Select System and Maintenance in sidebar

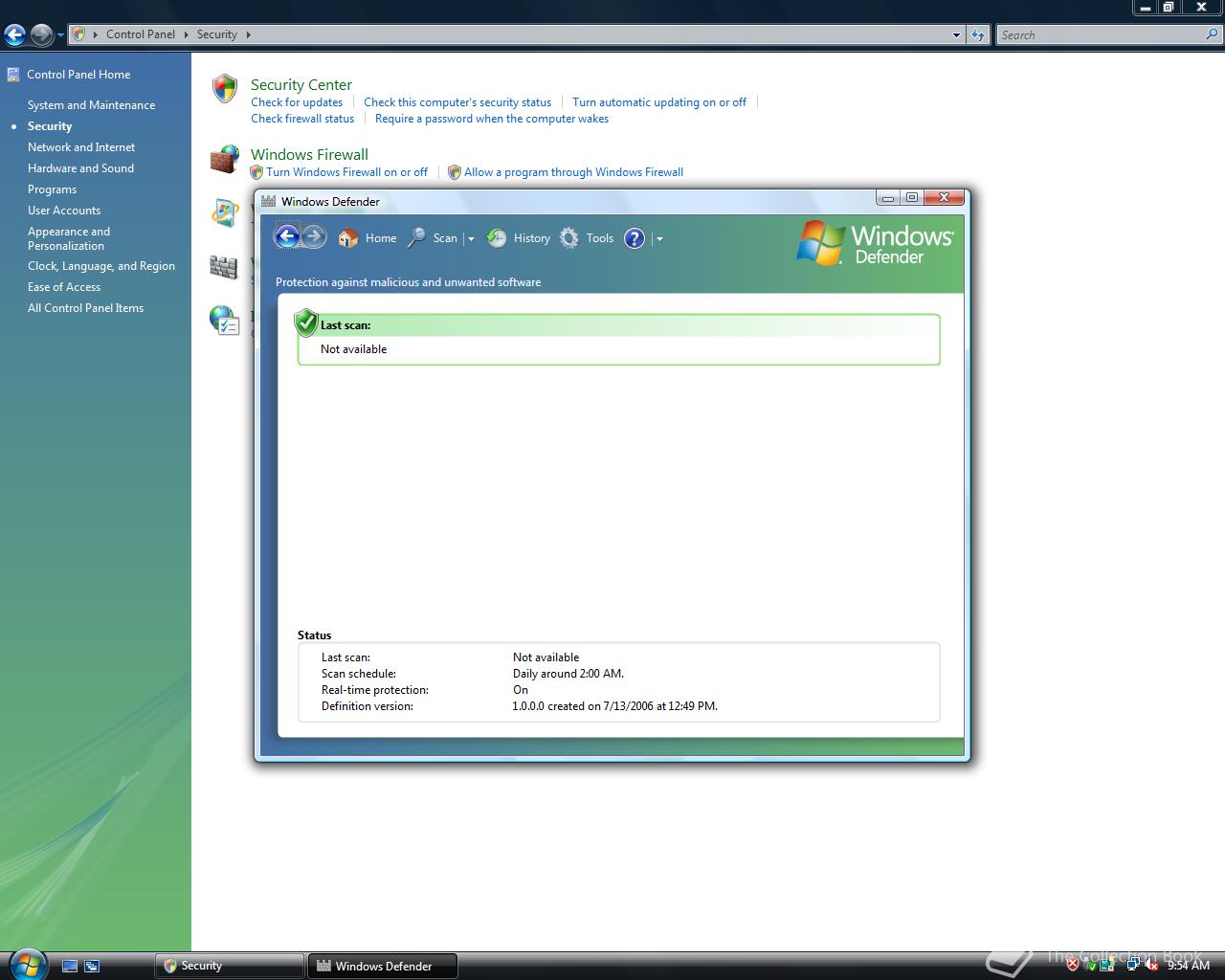(91, 105)
